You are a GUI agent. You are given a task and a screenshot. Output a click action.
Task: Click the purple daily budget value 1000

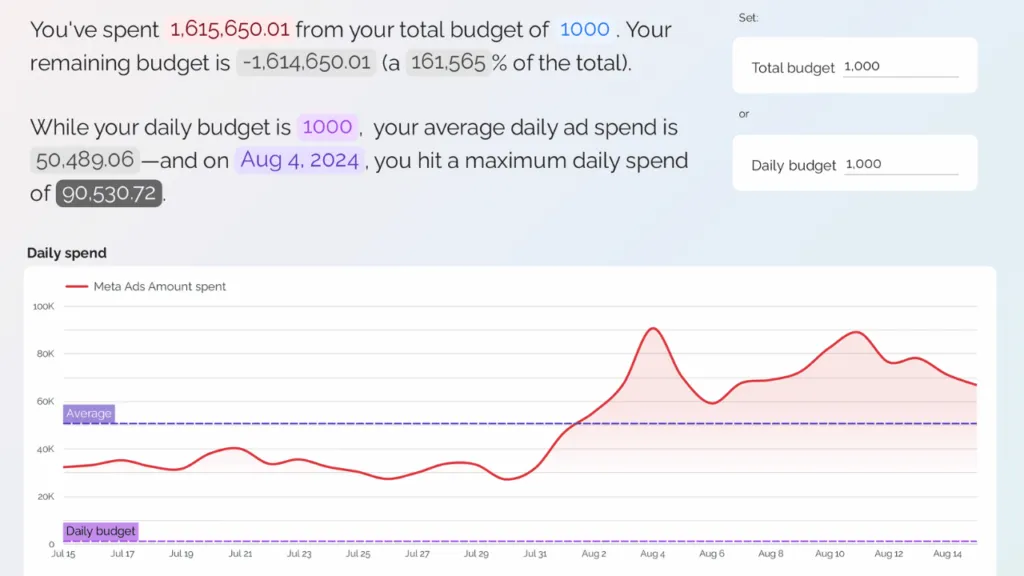point(328,127)
